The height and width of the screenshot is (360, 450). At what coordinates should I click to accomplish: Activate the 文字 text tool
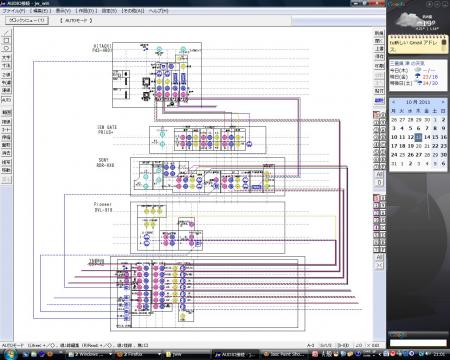tap(6, 58)
